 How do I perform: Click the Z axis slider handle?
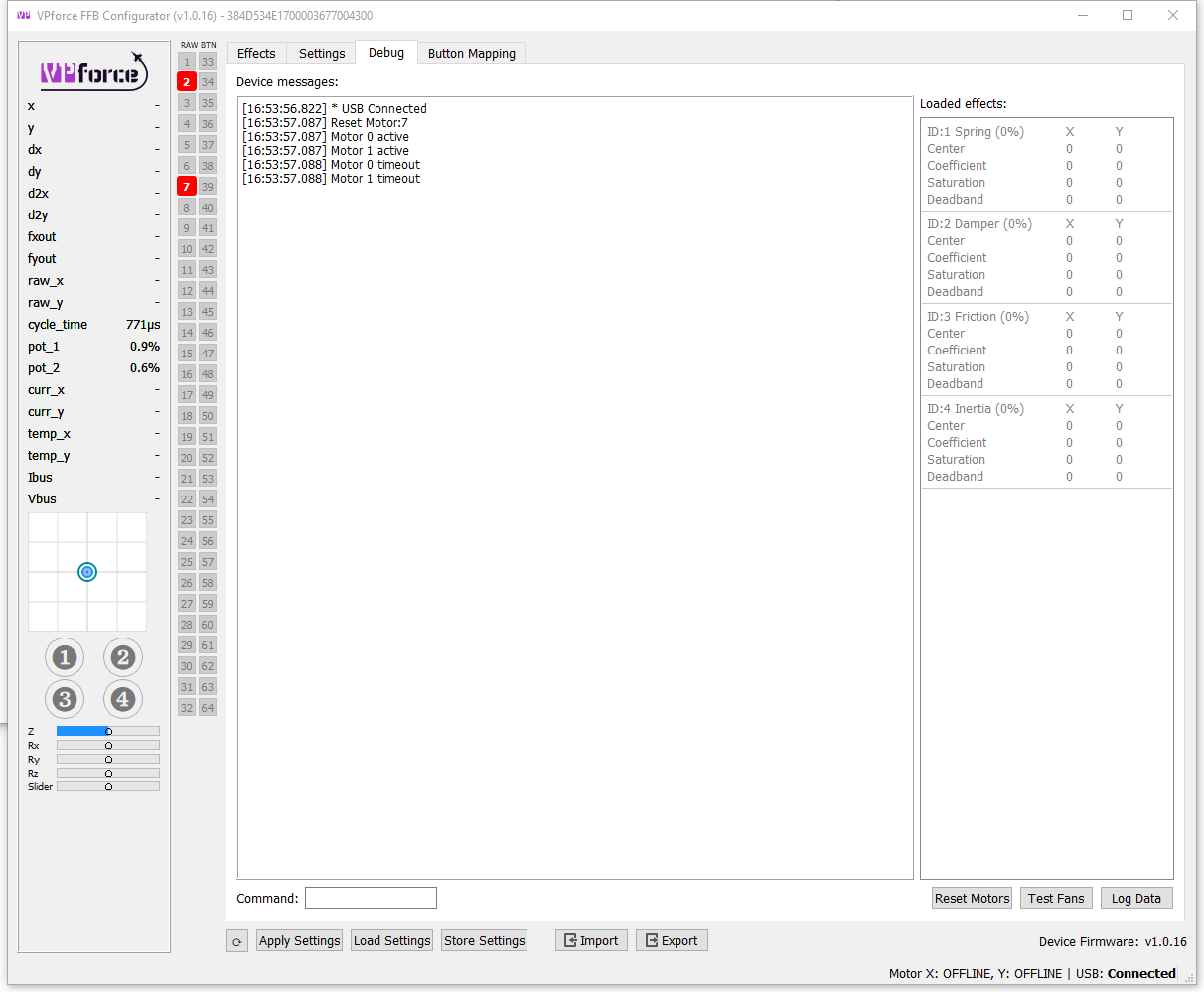pyautogui.click(x=107, y=731)
